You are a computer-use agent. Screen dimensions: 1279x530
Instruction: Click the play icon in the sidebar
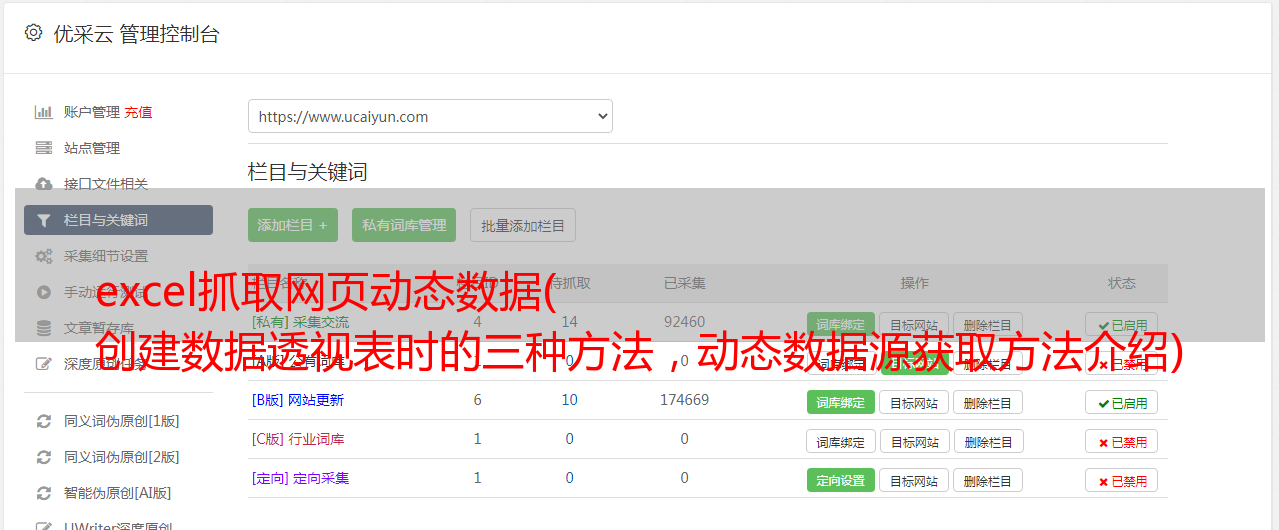pos(43,292)
